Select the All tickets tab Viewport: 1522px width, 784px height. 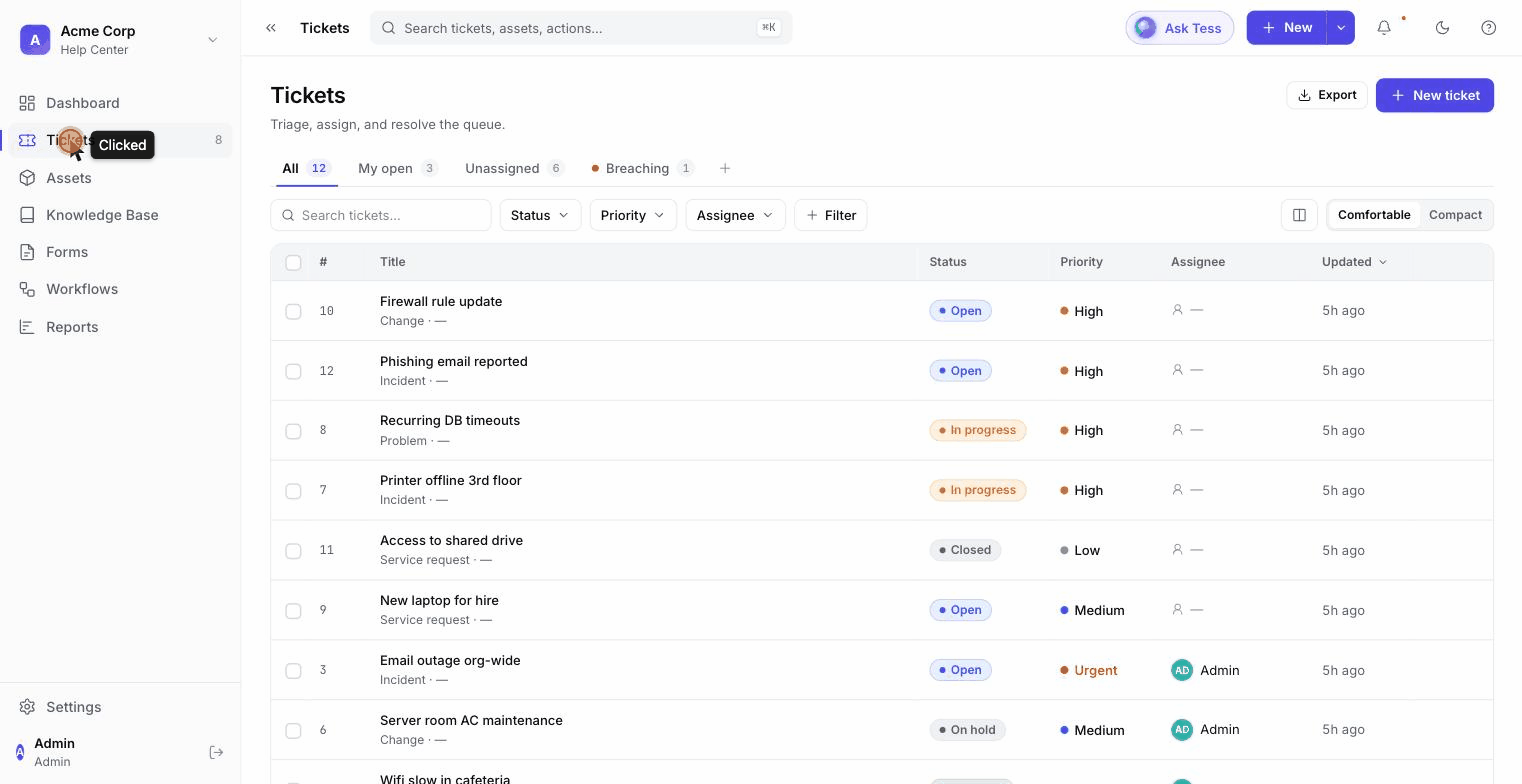tap(306, 168)
